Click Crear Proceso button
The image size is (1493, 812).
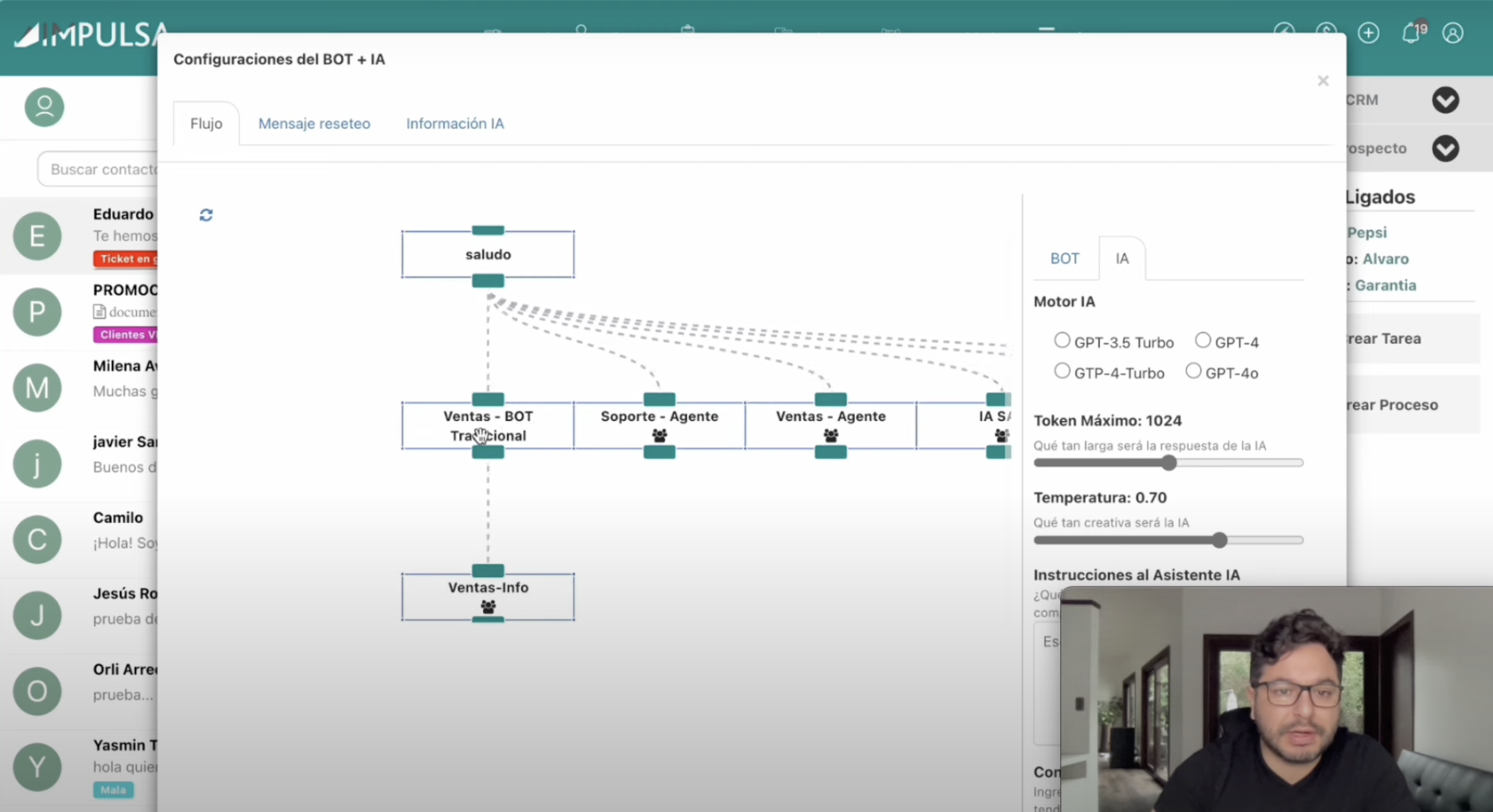coord(1413,404)
